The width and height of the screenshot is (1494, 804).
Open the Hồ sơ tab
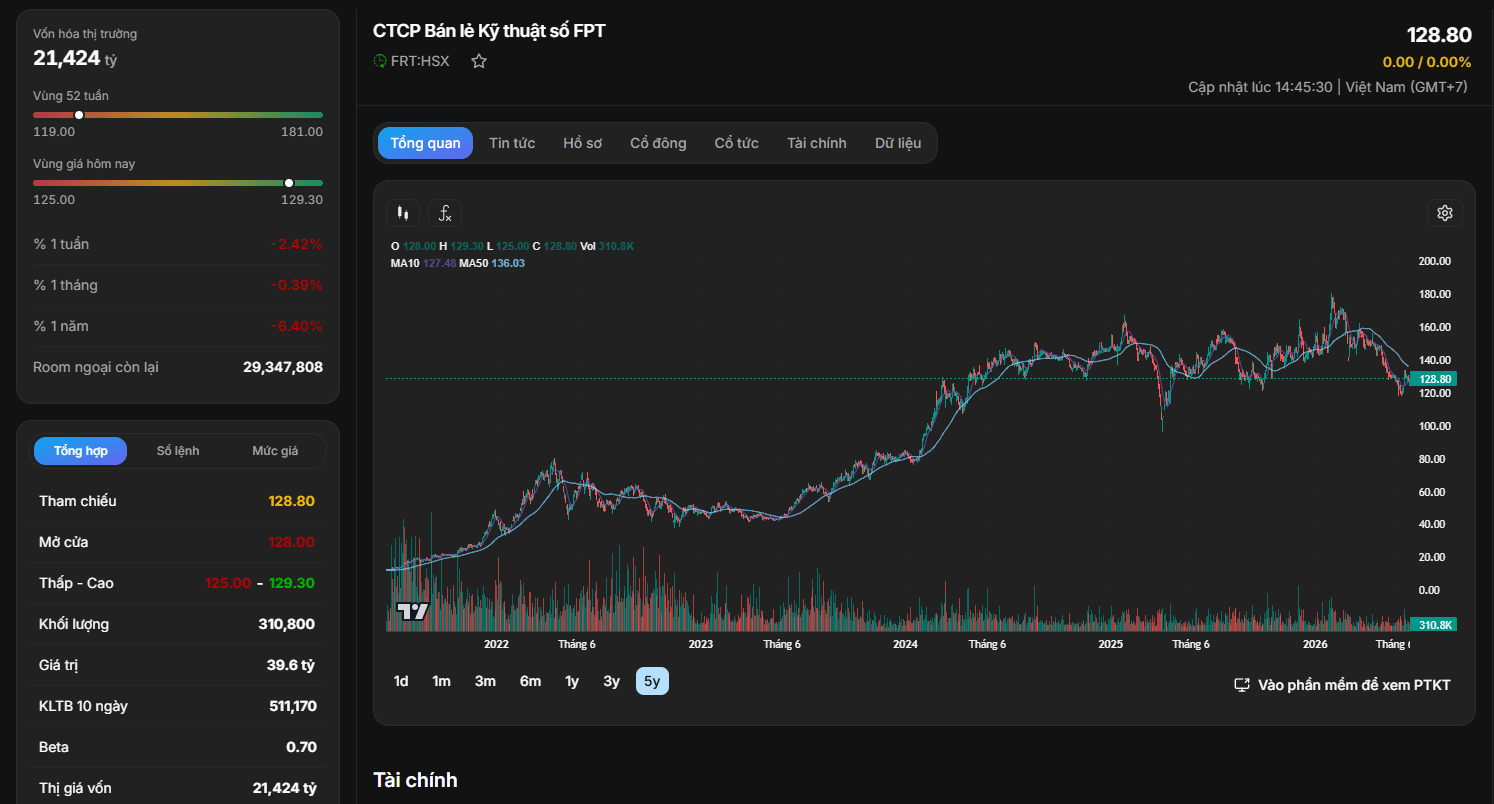tap(582, 143)
